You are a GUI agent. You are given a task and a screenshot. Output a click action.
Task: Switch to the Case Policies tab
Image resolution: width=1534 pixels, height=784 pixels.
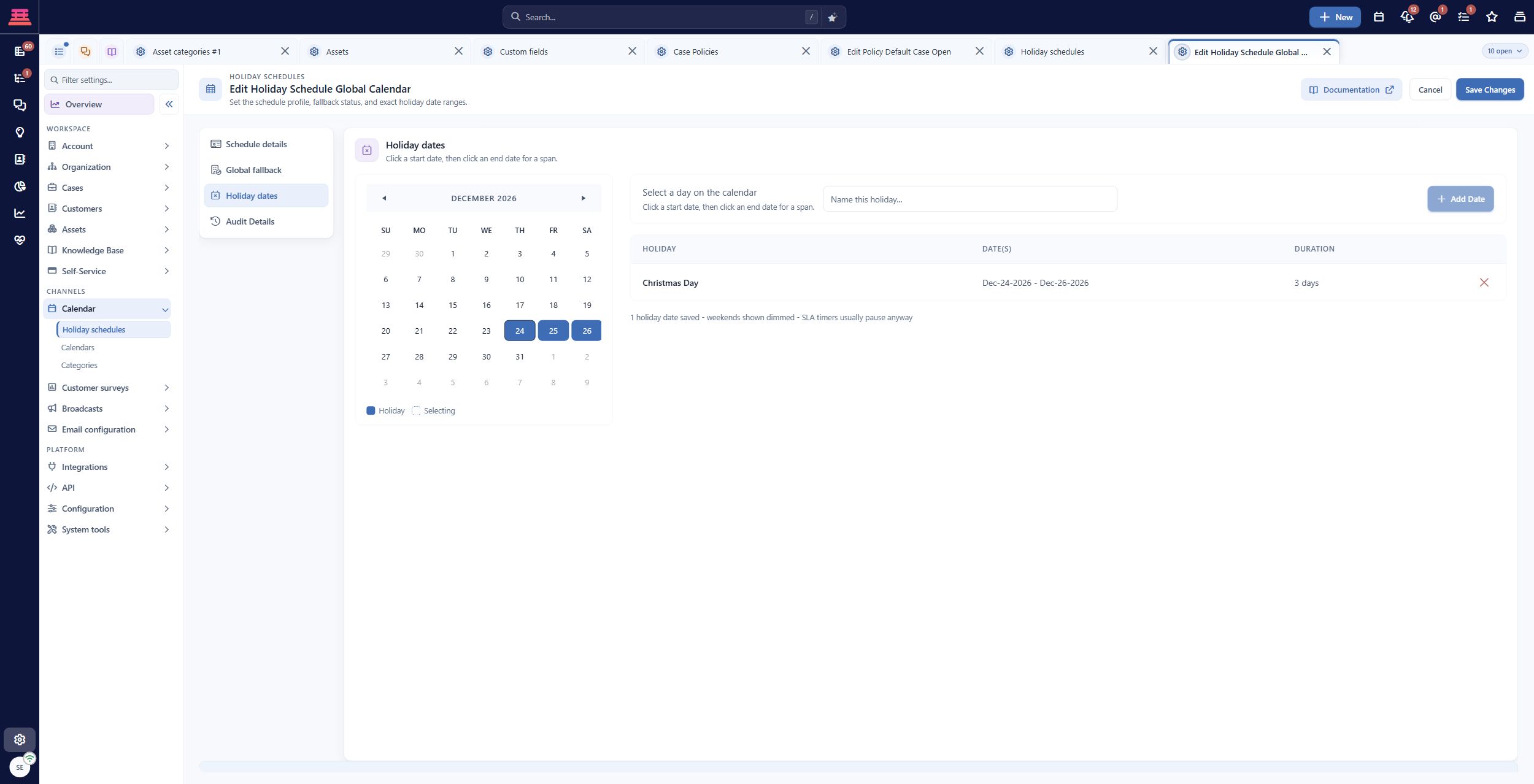733,52
